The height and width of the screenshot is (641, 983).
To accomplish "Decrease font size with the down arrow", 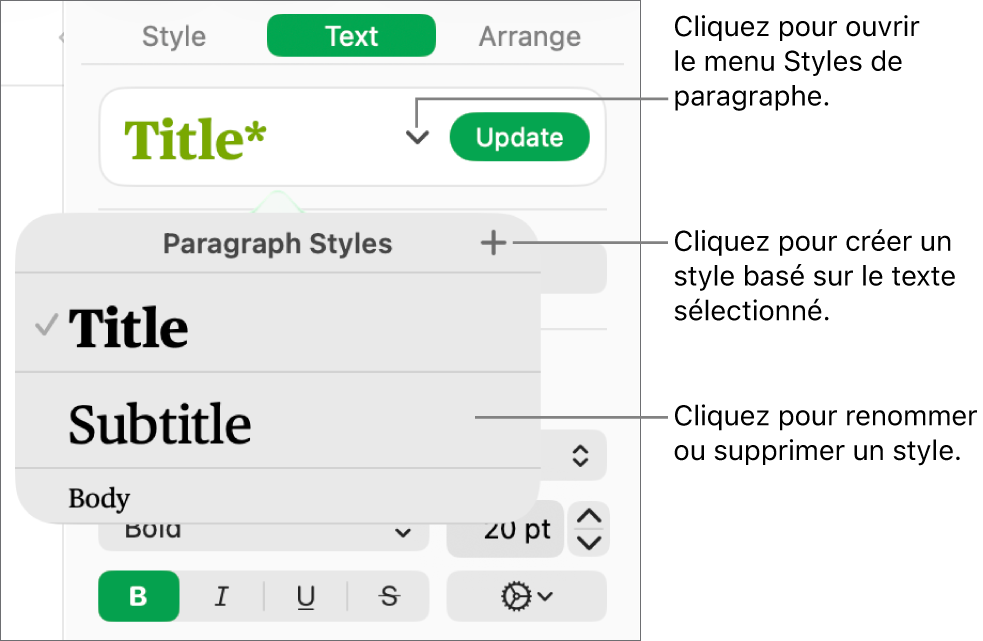I will coord(588,542).
